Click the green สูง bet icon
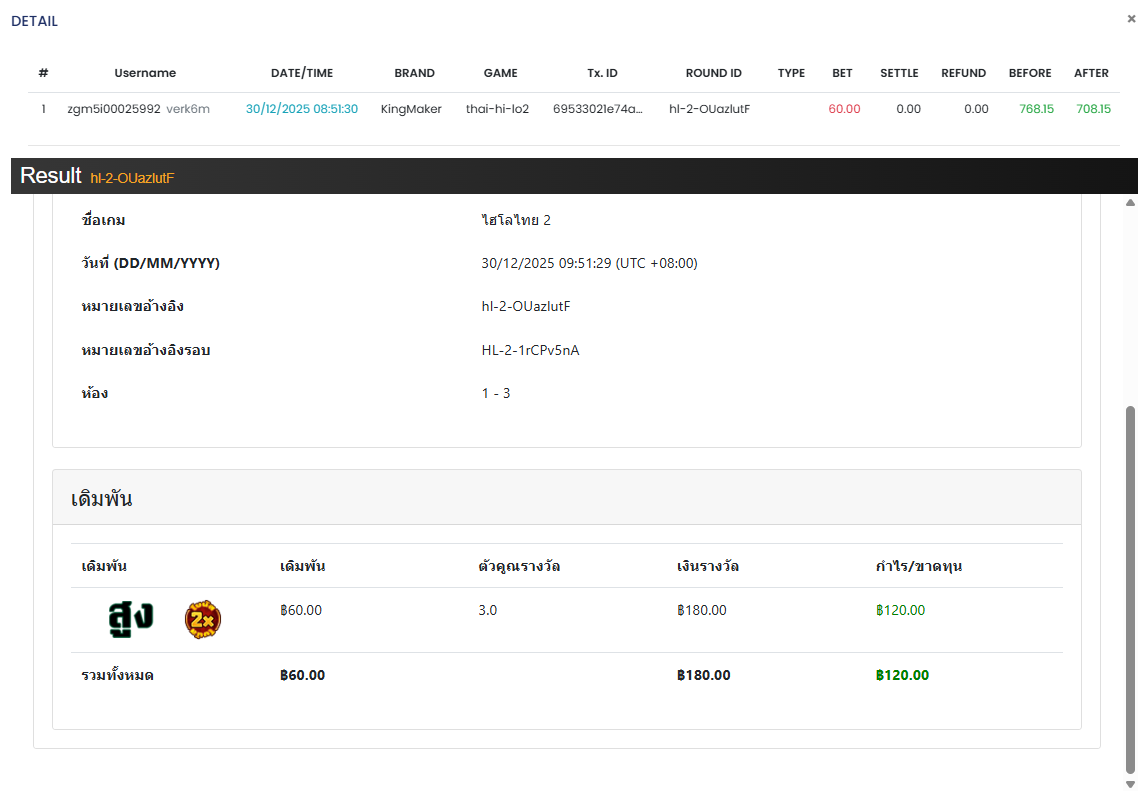 coord(130,619)
